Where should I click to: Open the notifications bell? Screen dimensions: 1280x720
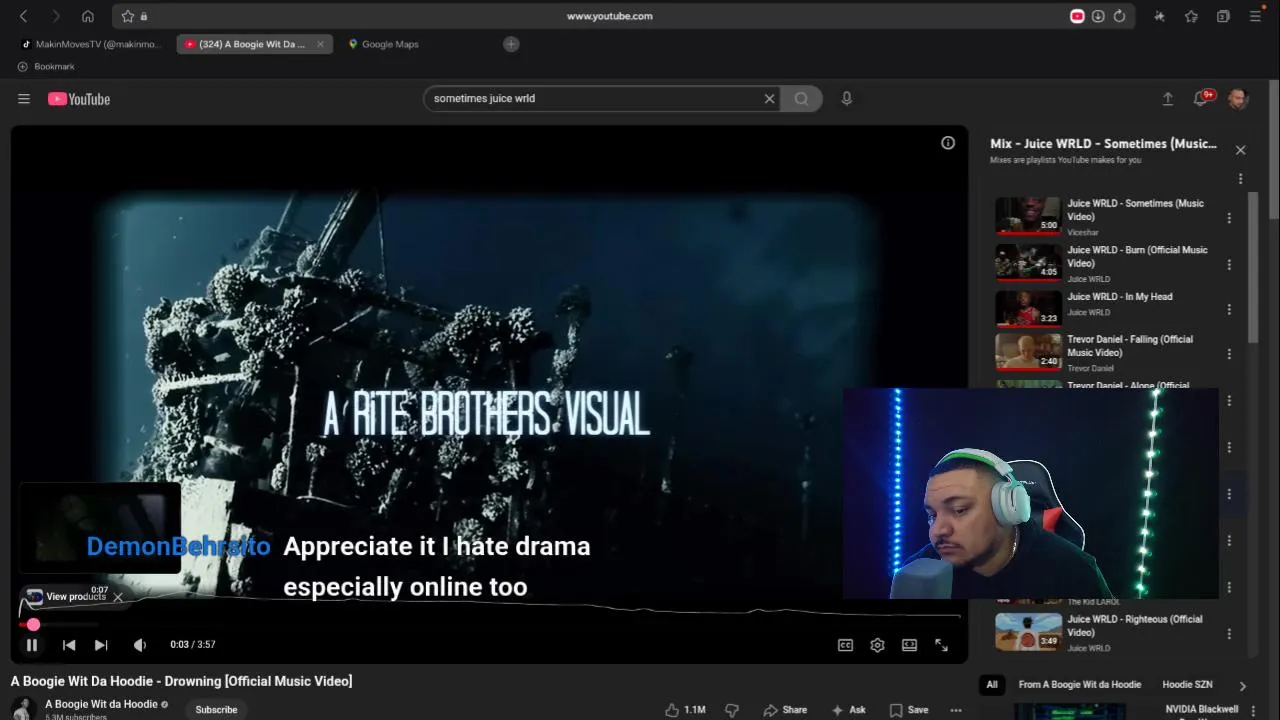[x=1202, y=98]
